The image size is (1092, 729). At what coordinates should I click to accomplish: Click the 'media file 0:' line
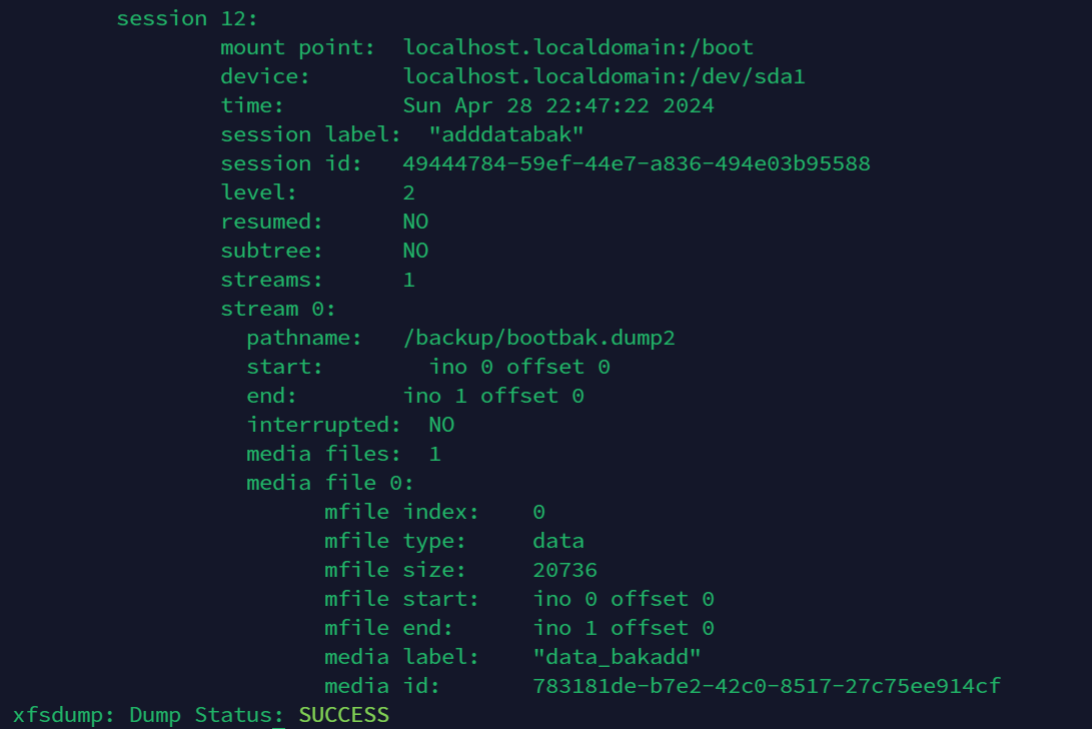pyautogui.click(x=329, y=483)
